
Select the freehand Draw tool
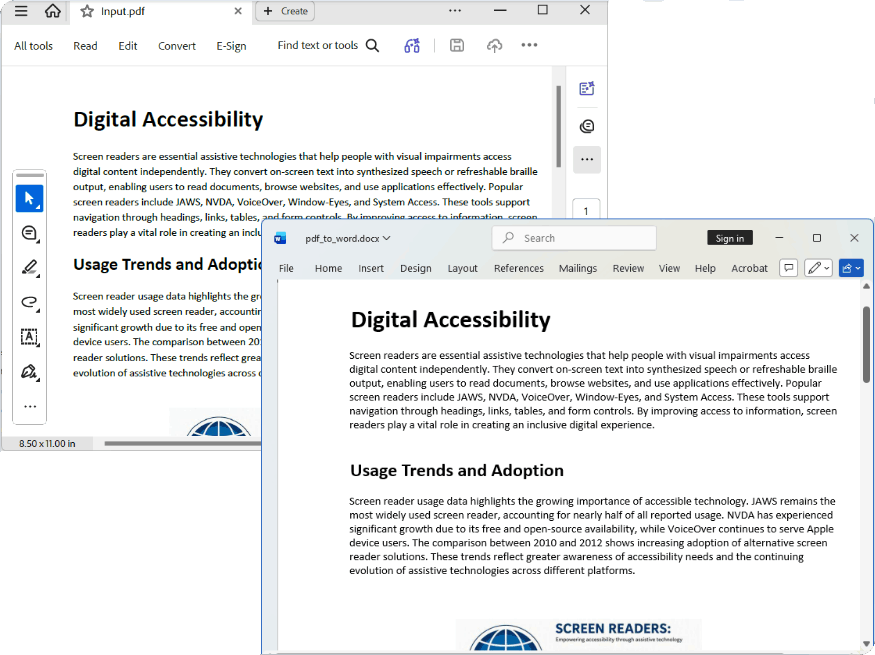[x=30, y=302]
